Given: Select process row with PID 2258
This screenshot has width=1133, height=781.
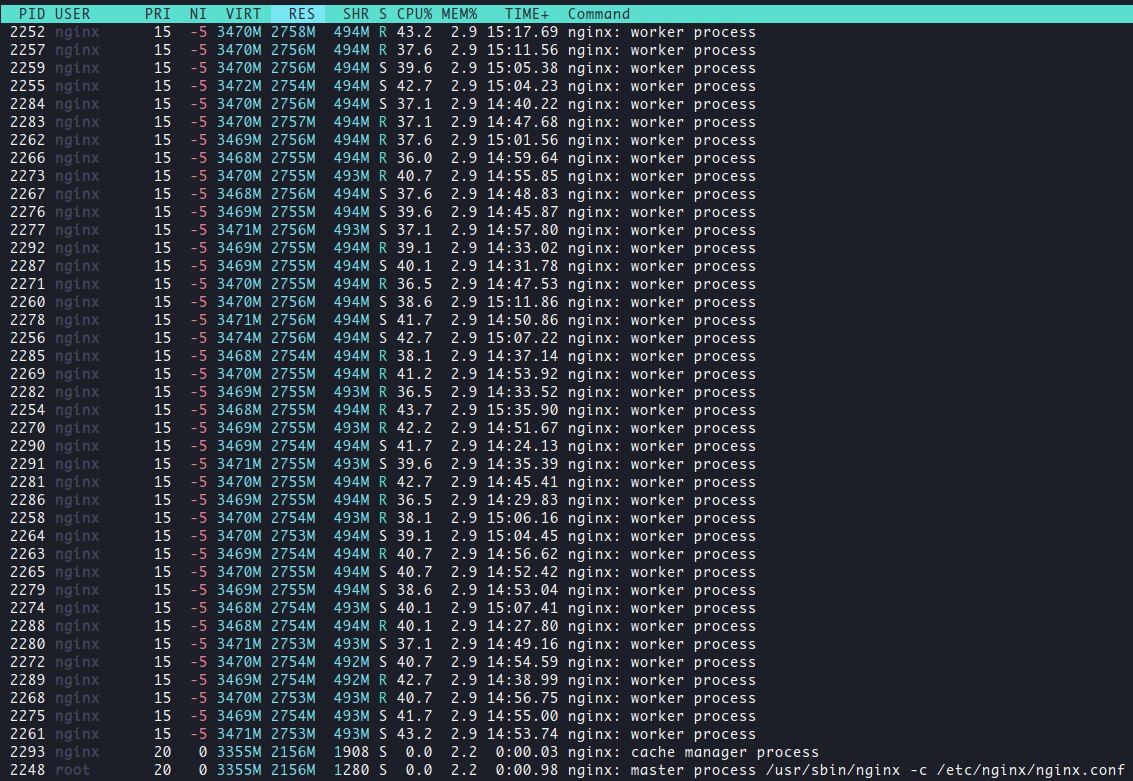Looking at the screenshot, I should coord(566,518).
